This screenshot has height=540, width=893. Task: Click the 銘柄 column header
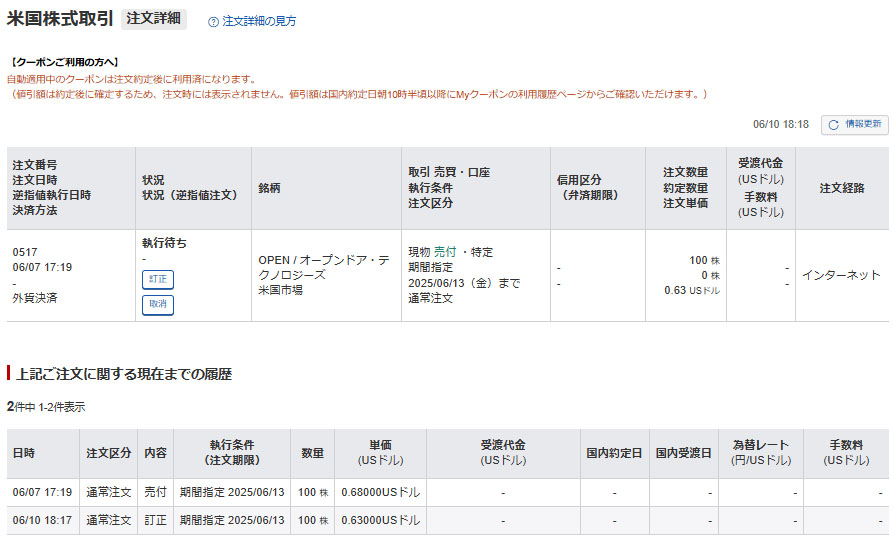coord(269,188)
